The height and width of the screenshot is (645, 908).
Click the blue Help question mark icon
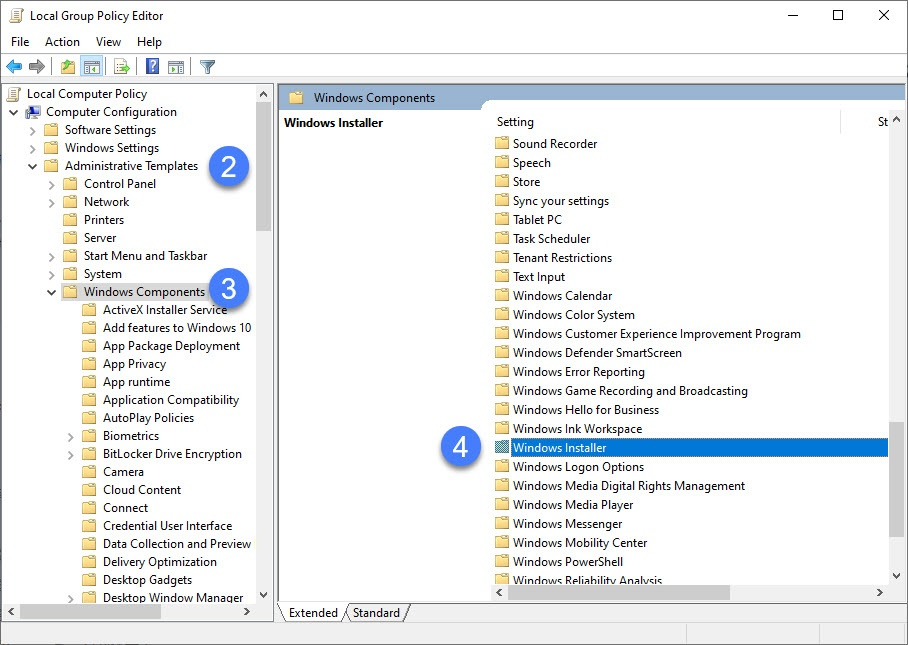[x=152, y=67]
